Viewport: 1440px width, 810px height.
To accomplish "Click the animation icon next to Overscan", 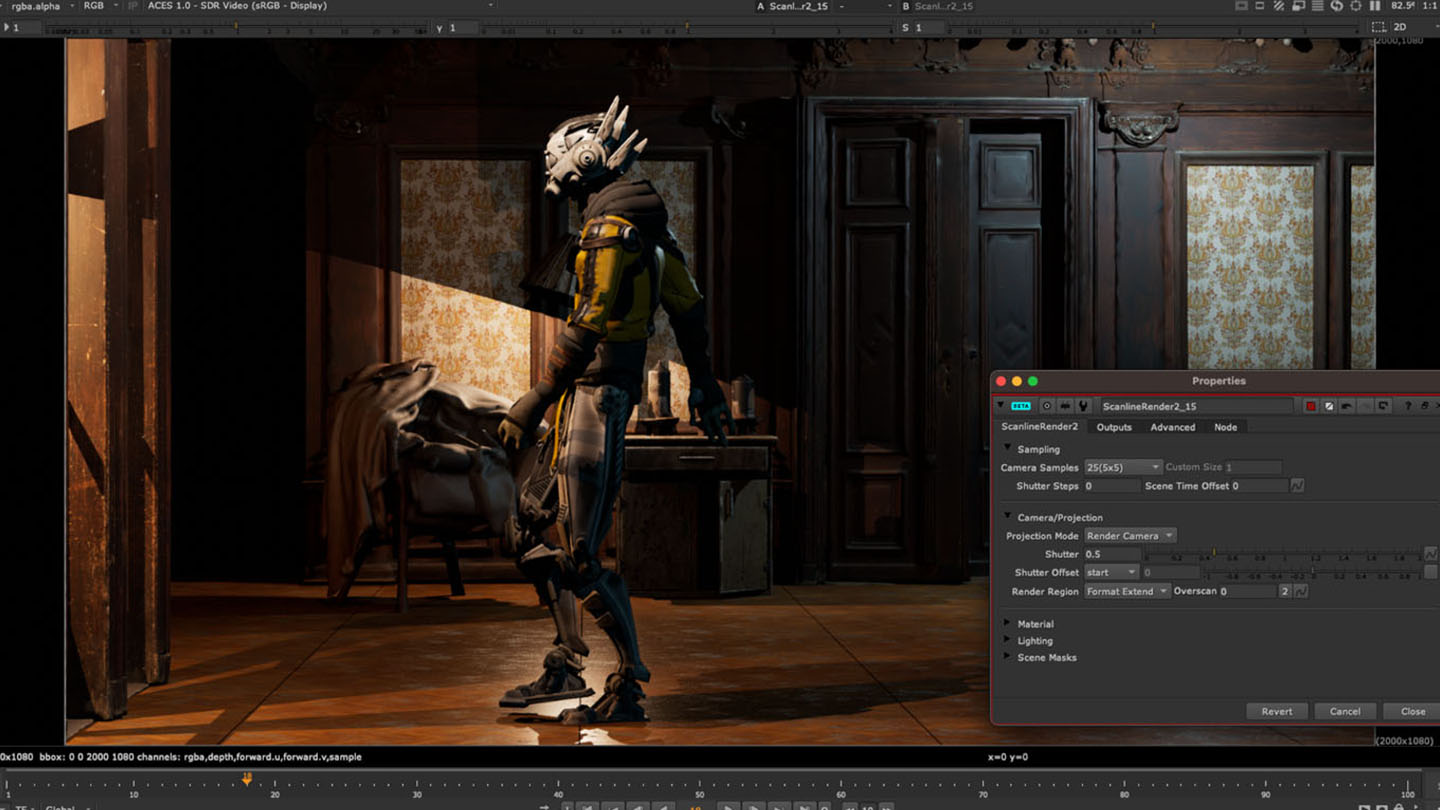I will (x=1300, y=592).
